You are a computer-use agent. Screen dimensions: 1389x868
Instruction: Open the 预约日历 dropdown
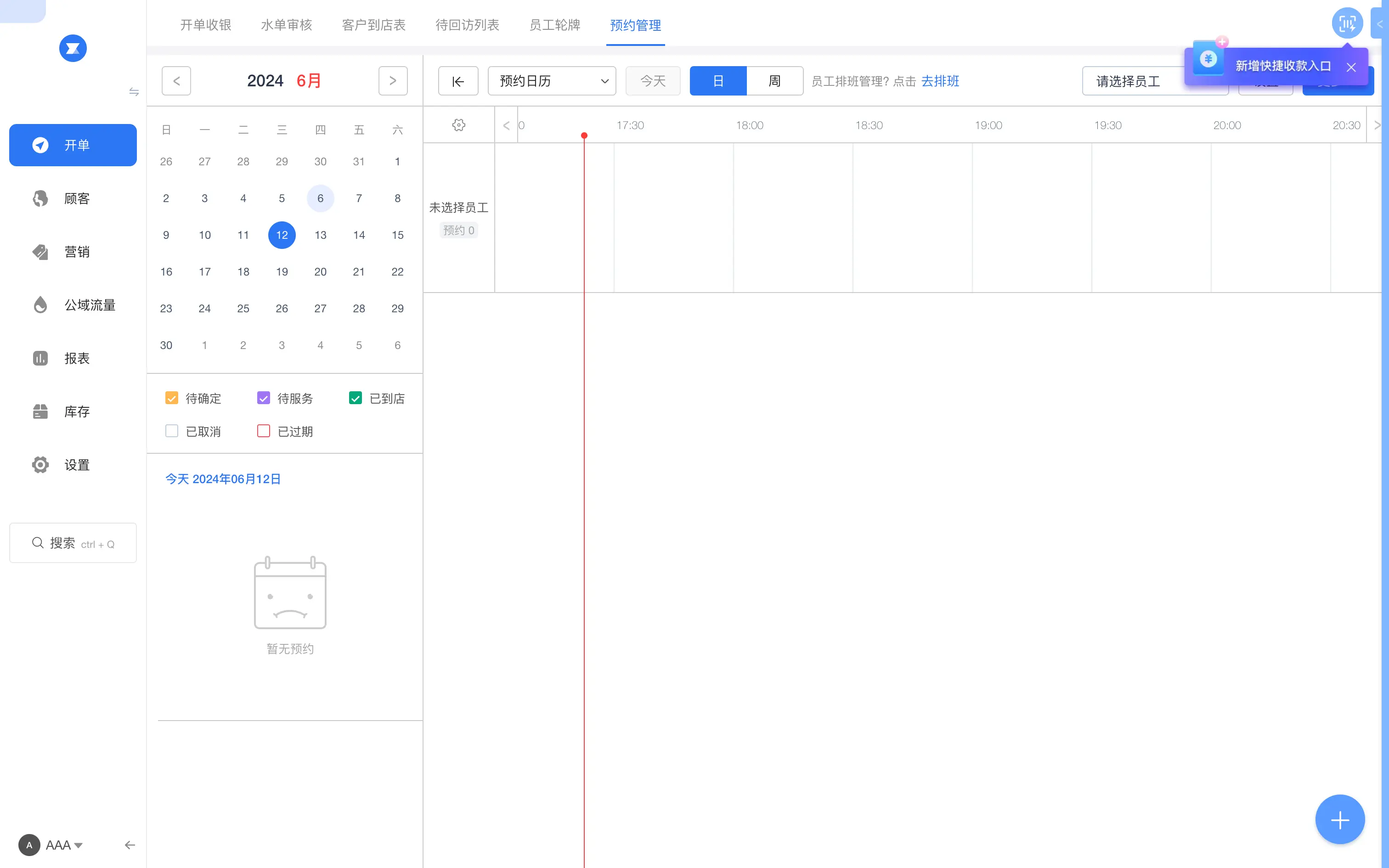(x=552, y=81)
